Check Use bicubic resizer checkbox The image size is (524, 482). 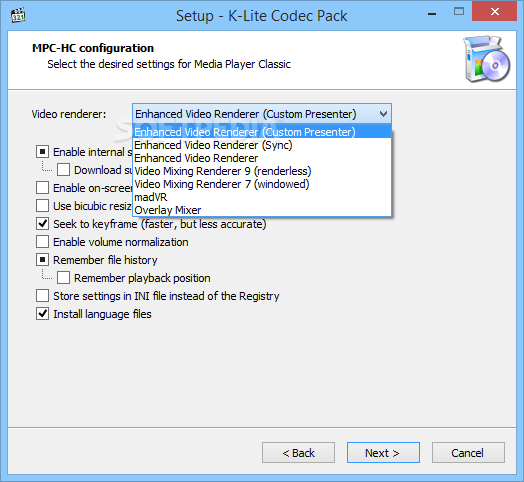click(42, 206)
